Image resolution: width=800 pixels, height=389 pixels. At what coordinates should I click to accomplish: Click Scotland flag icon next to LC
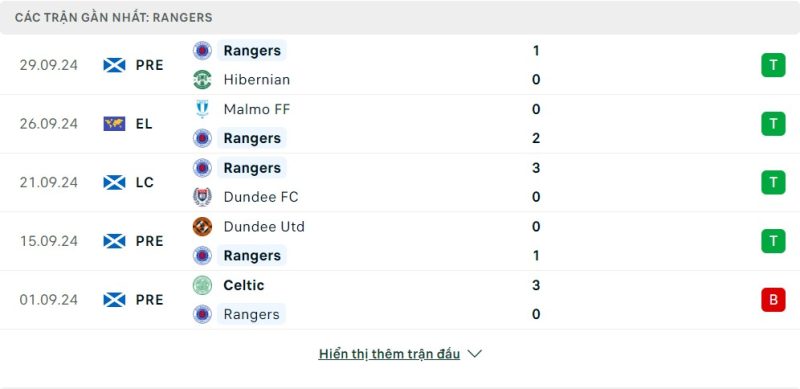pyautogui.click(x=114, y=182)
